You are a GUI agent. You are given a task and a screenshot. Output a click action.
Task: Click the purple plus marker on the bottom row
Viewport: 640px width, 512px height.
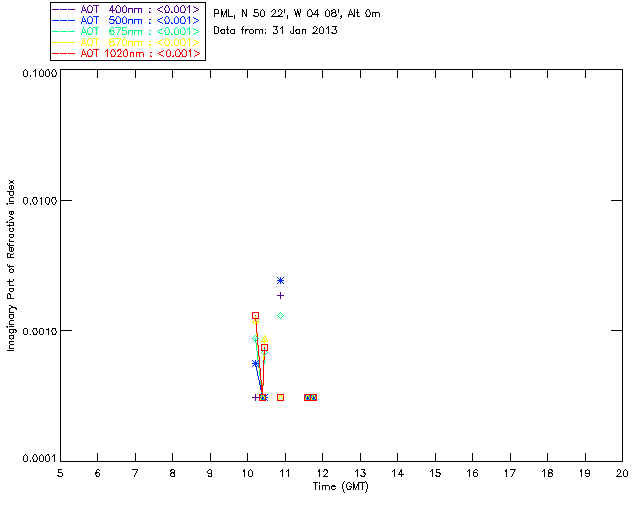pyautogui.click(x=256, y=398)
